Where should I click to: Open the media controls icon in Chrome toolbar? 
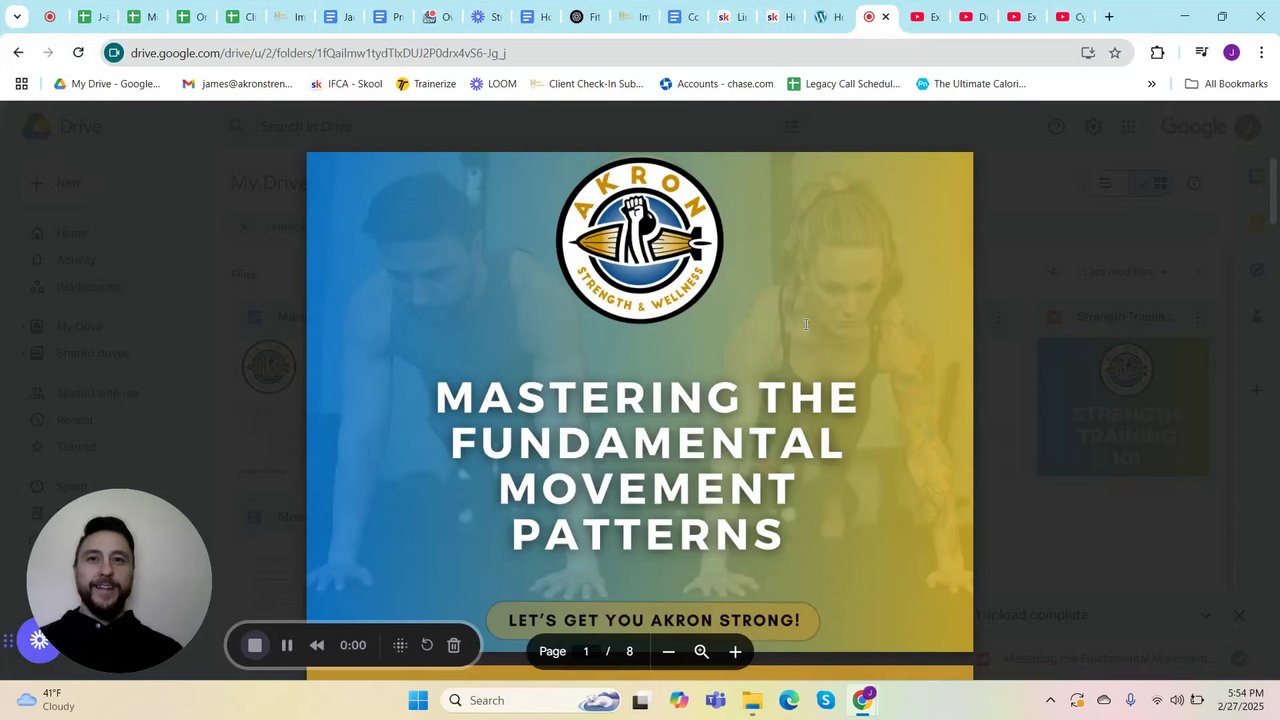[1201, 53]
